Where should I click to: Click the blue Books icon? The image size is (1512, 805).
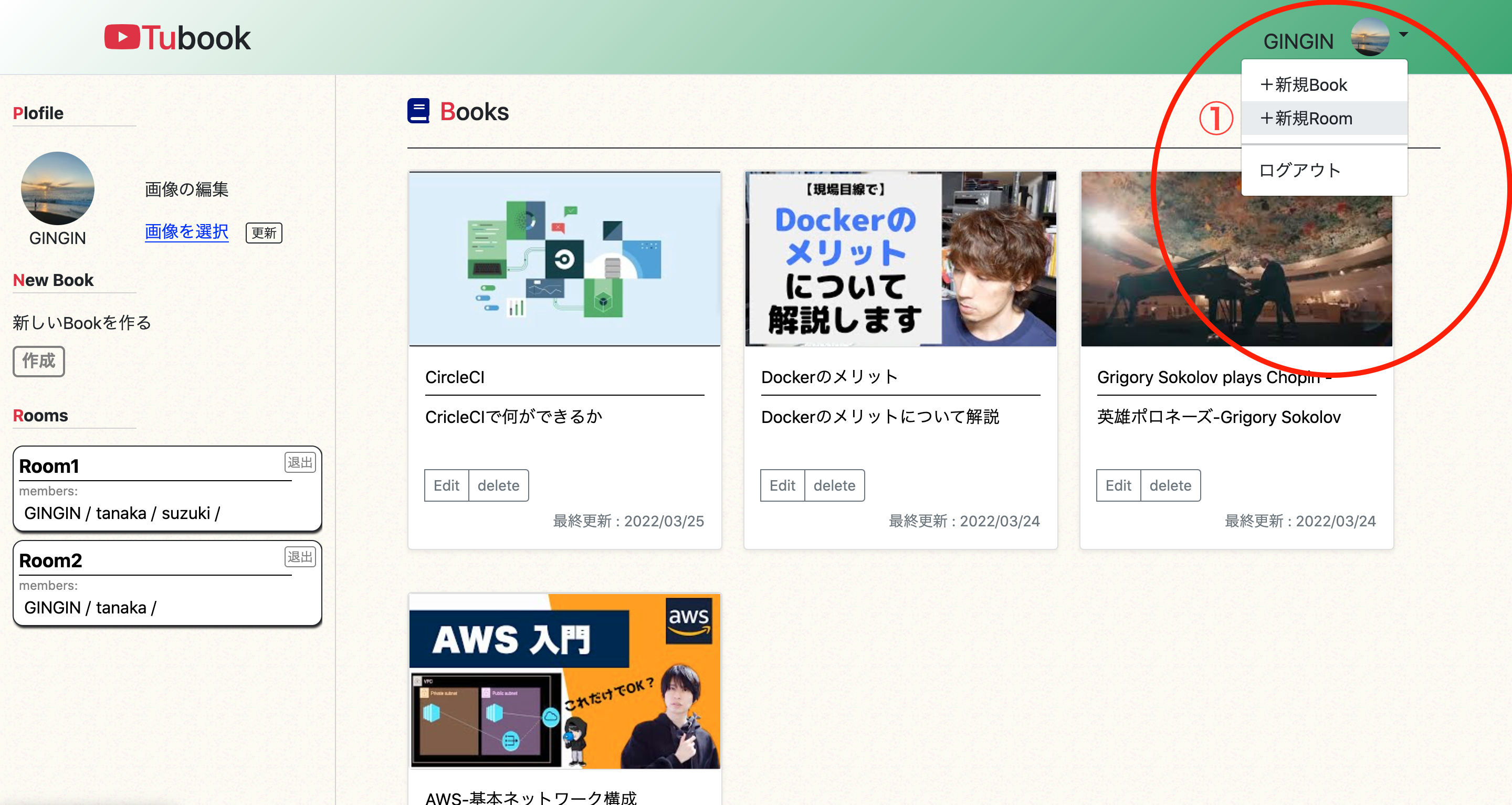(x=418, y=111)
